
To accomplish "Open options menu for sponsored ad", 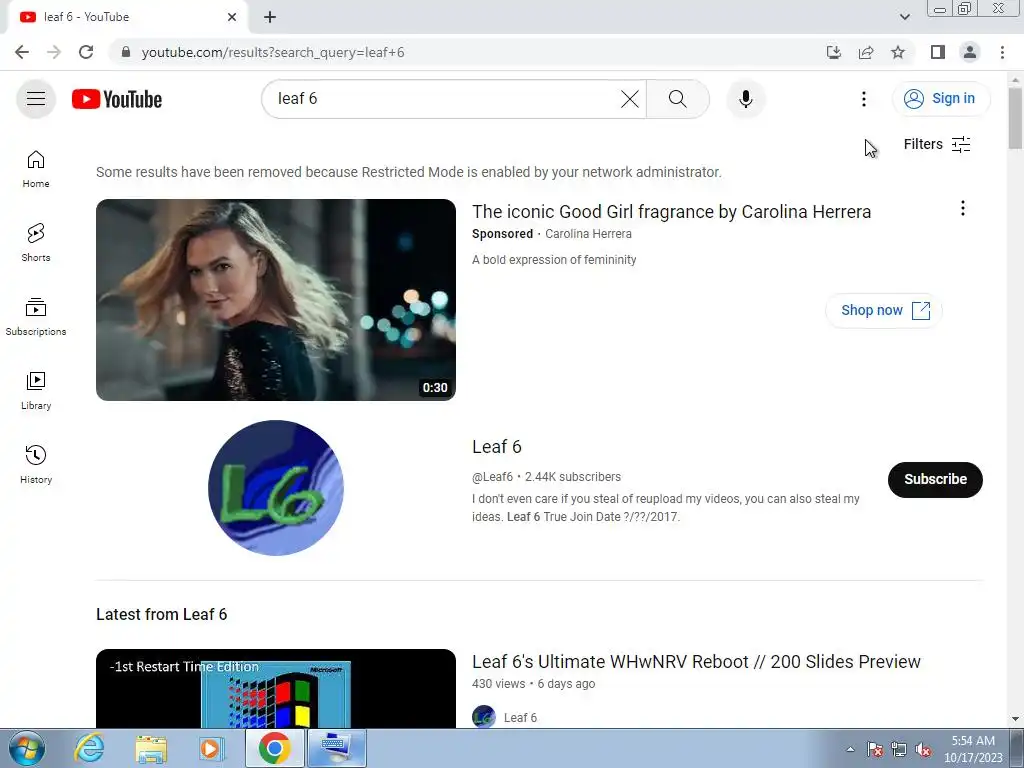I will 963,208.
